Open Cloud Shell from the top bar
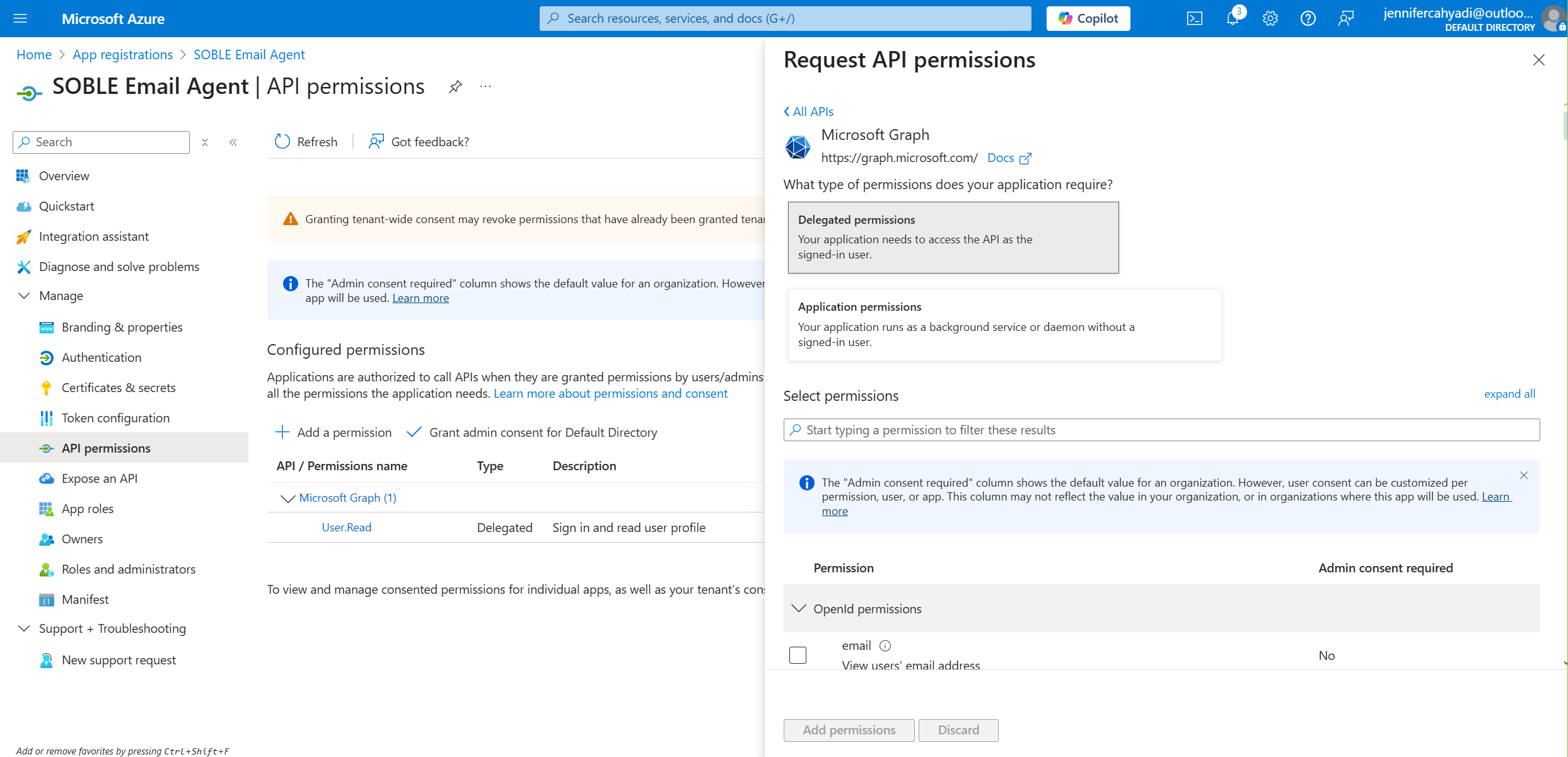This screenshot has height=757, width=1568. (x=1194, y=18)
